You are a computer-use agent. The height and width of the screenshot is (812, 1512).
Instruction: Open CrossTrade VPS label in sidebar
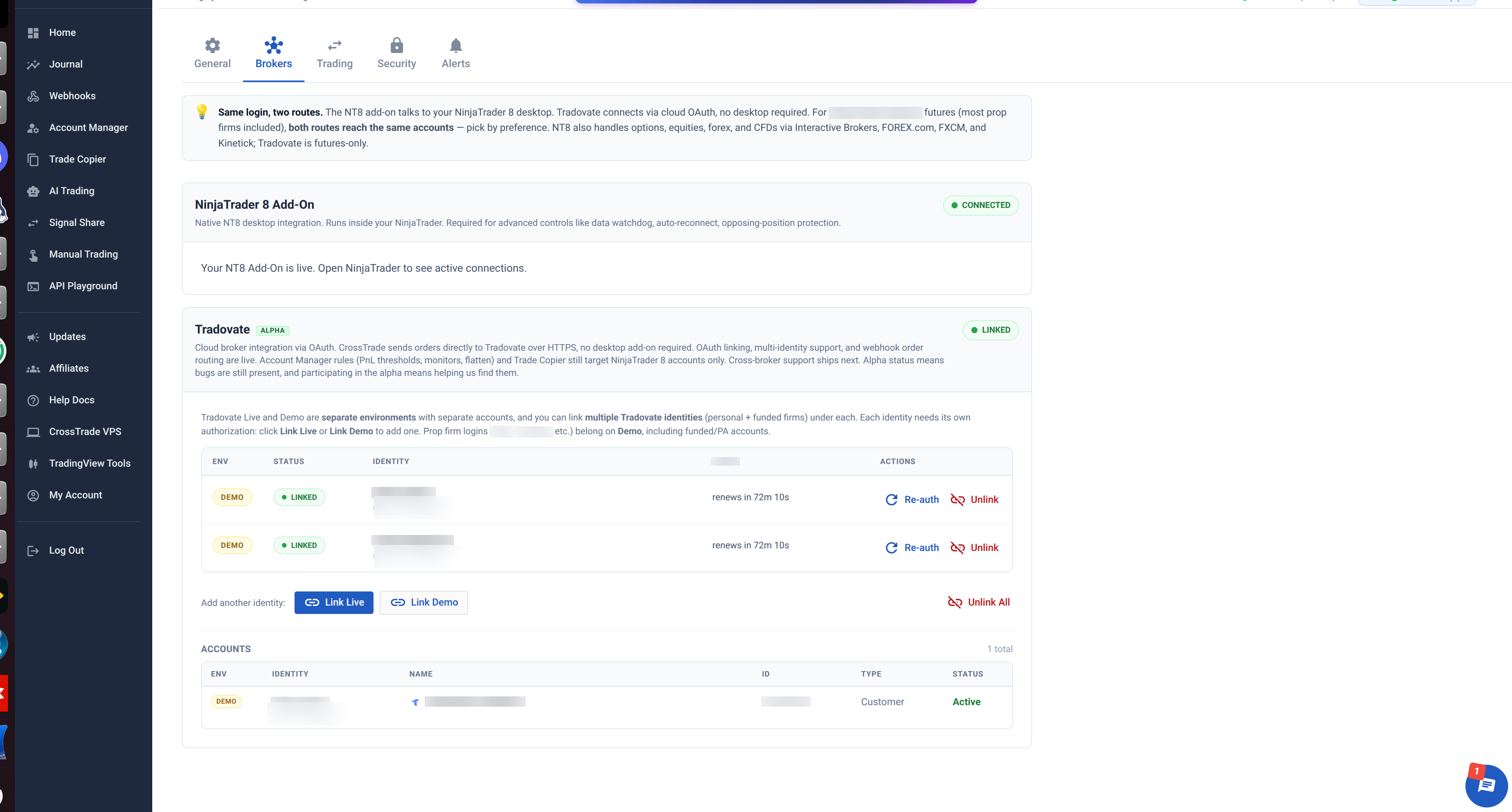click(85, 432)
